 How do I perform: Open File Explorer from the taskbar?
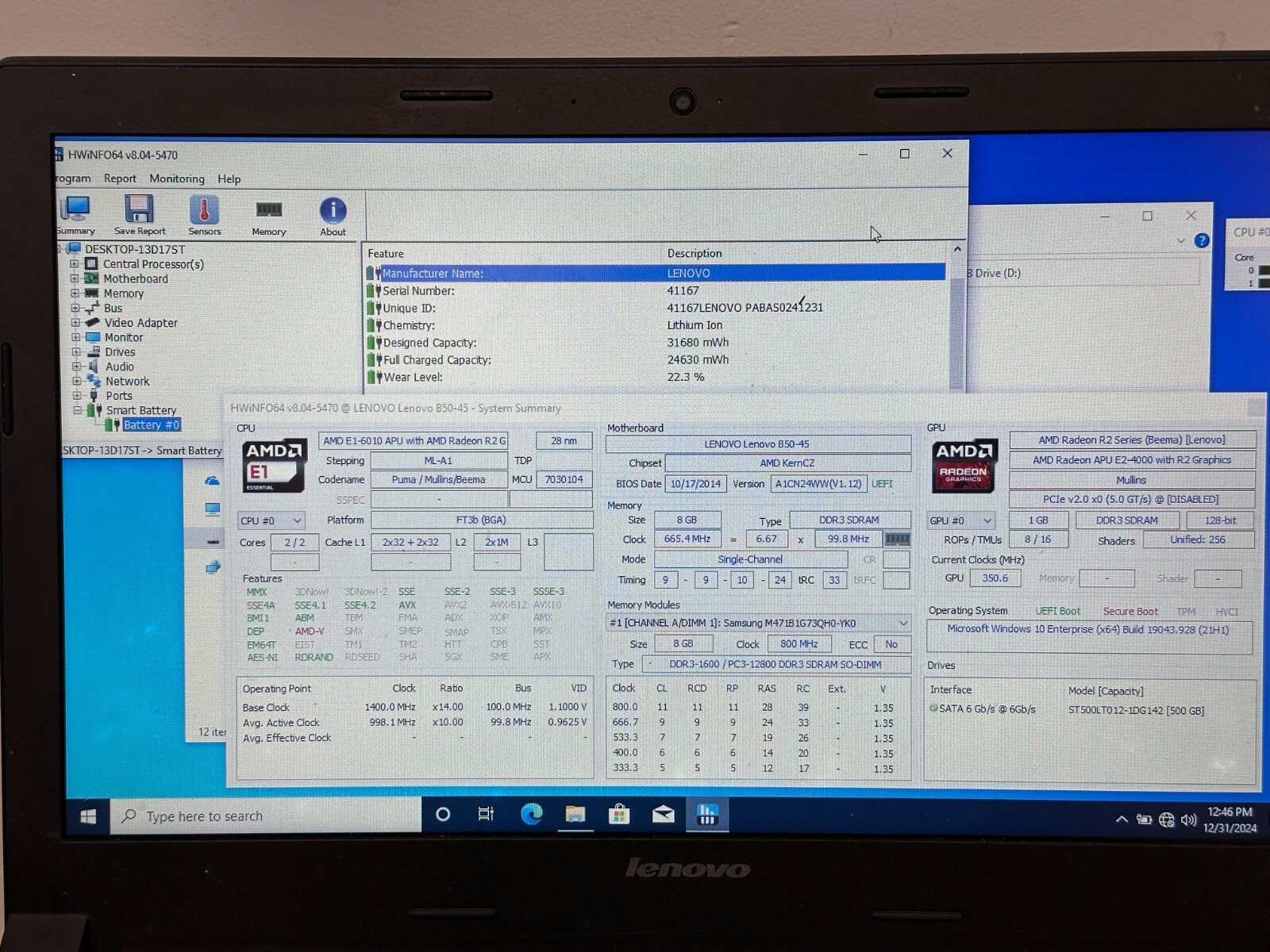coord(575,814)
